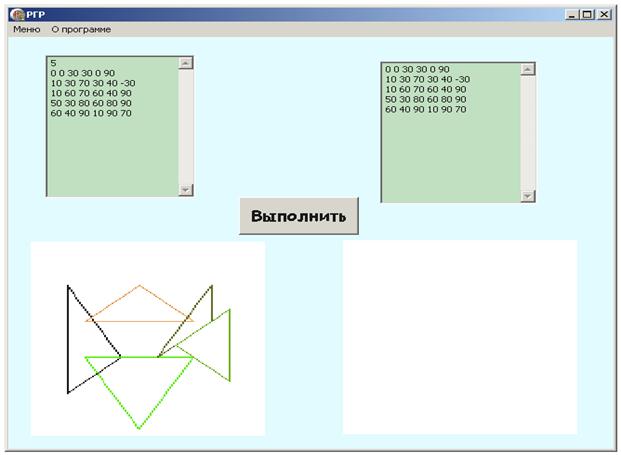Close the РГР window
The height and width of the screenshot is (455, 621).
604,15
